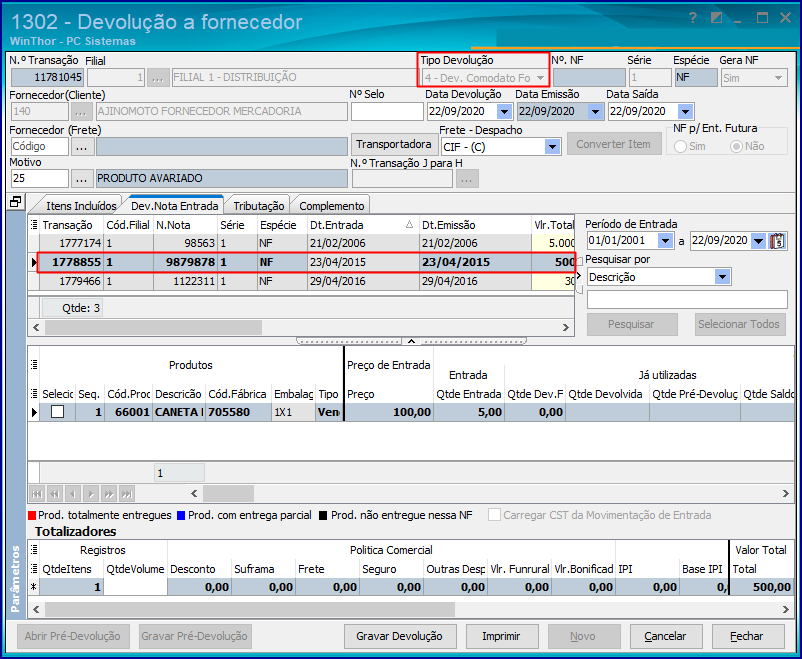Viewport: 802px width, 659px height.
Task: Open the invoice grid column chooser icon
Action: (33, 225)
